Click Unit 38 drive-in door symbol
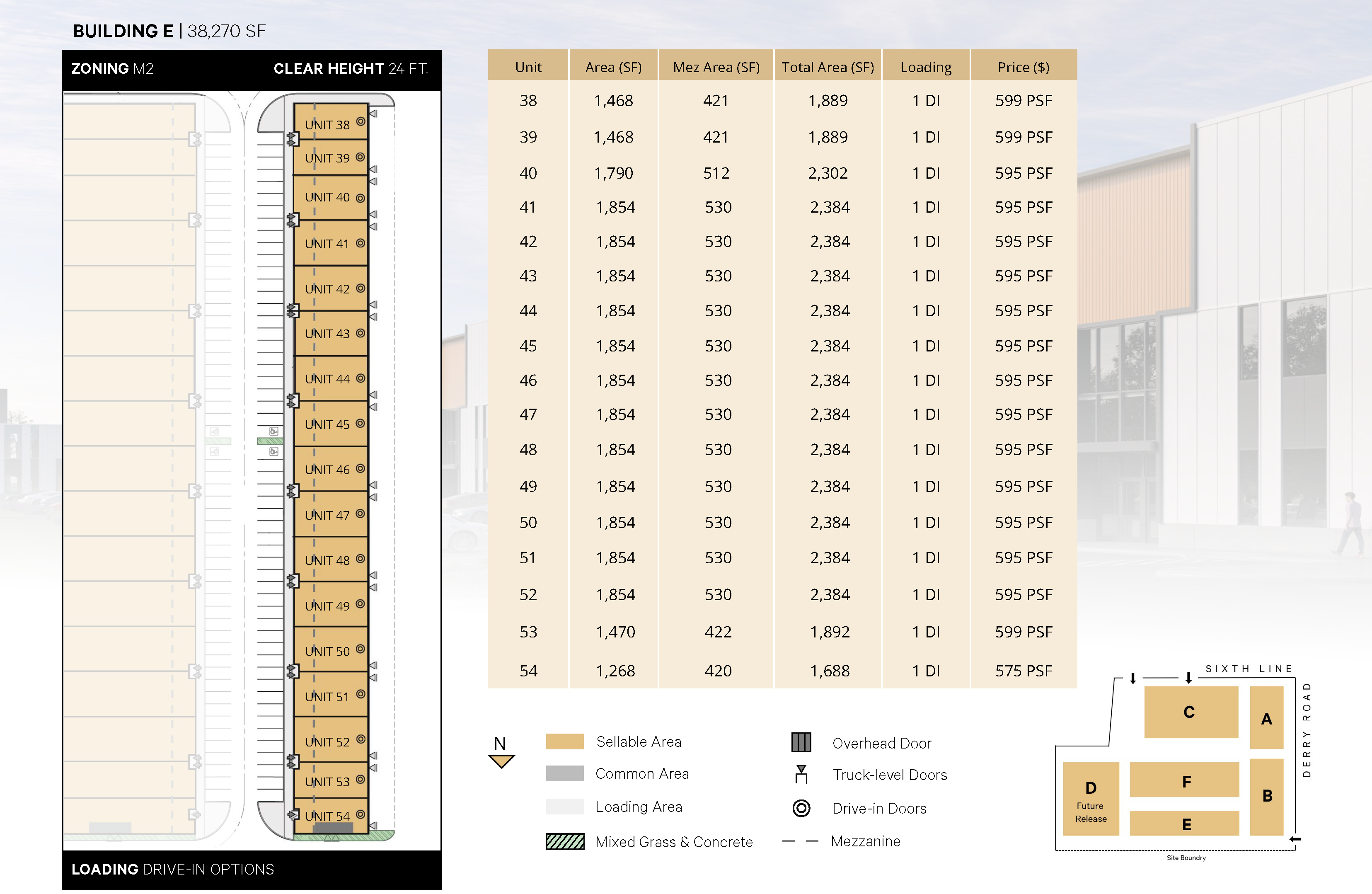1372x894 pixels. click(x=360, y=122)
